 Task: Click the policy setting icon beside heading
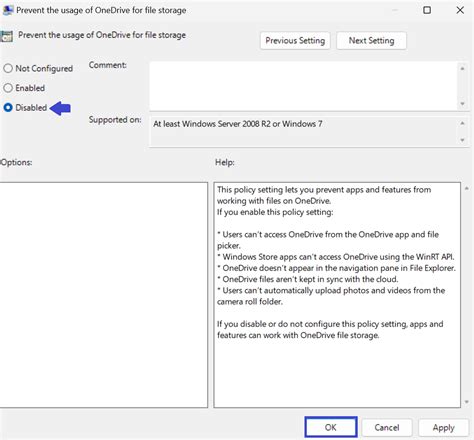click(7, 36)
